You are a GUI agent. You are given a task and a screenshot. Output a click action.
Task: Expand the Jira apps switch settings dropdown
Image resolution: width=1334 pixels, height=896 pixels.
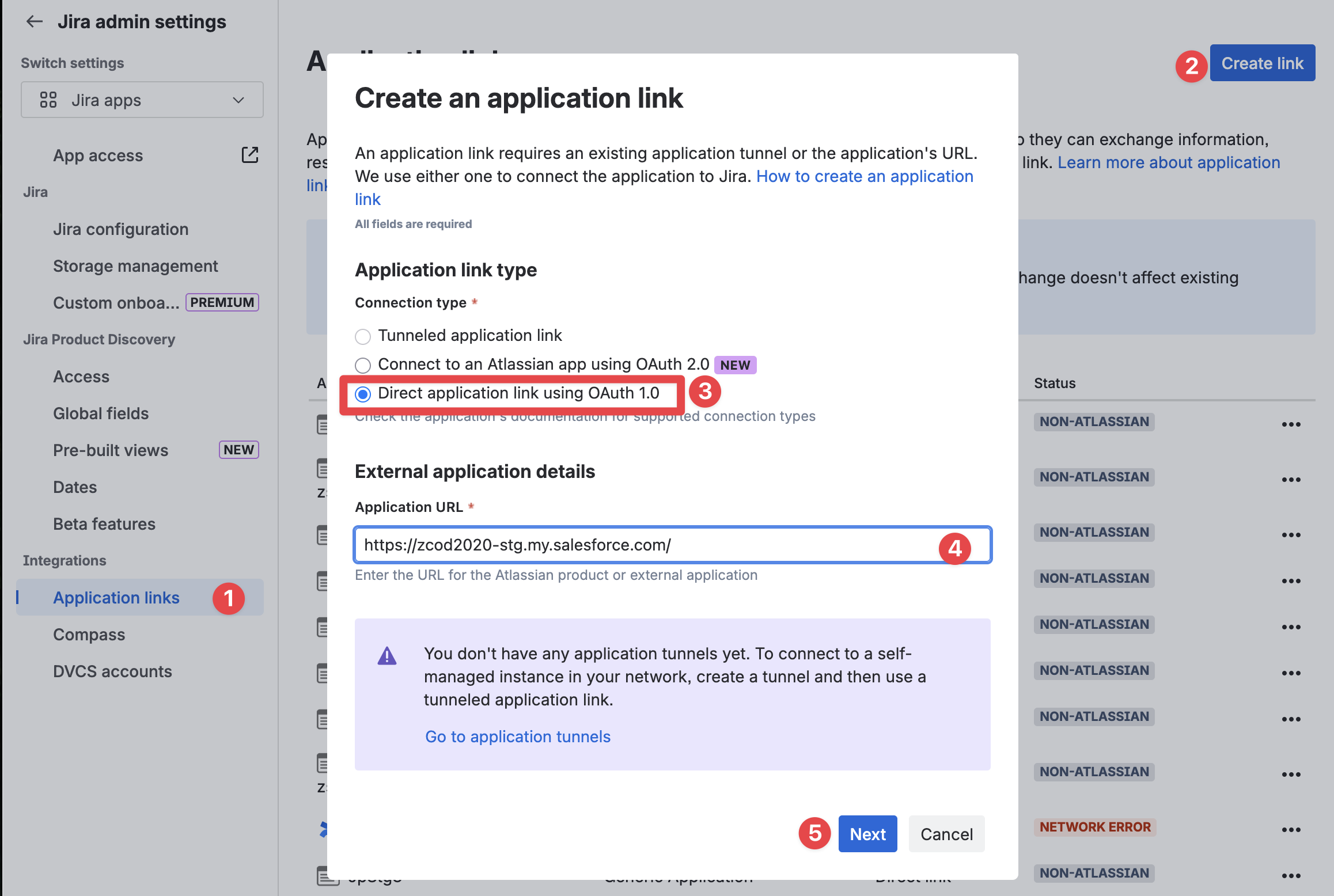pos(142,100)
